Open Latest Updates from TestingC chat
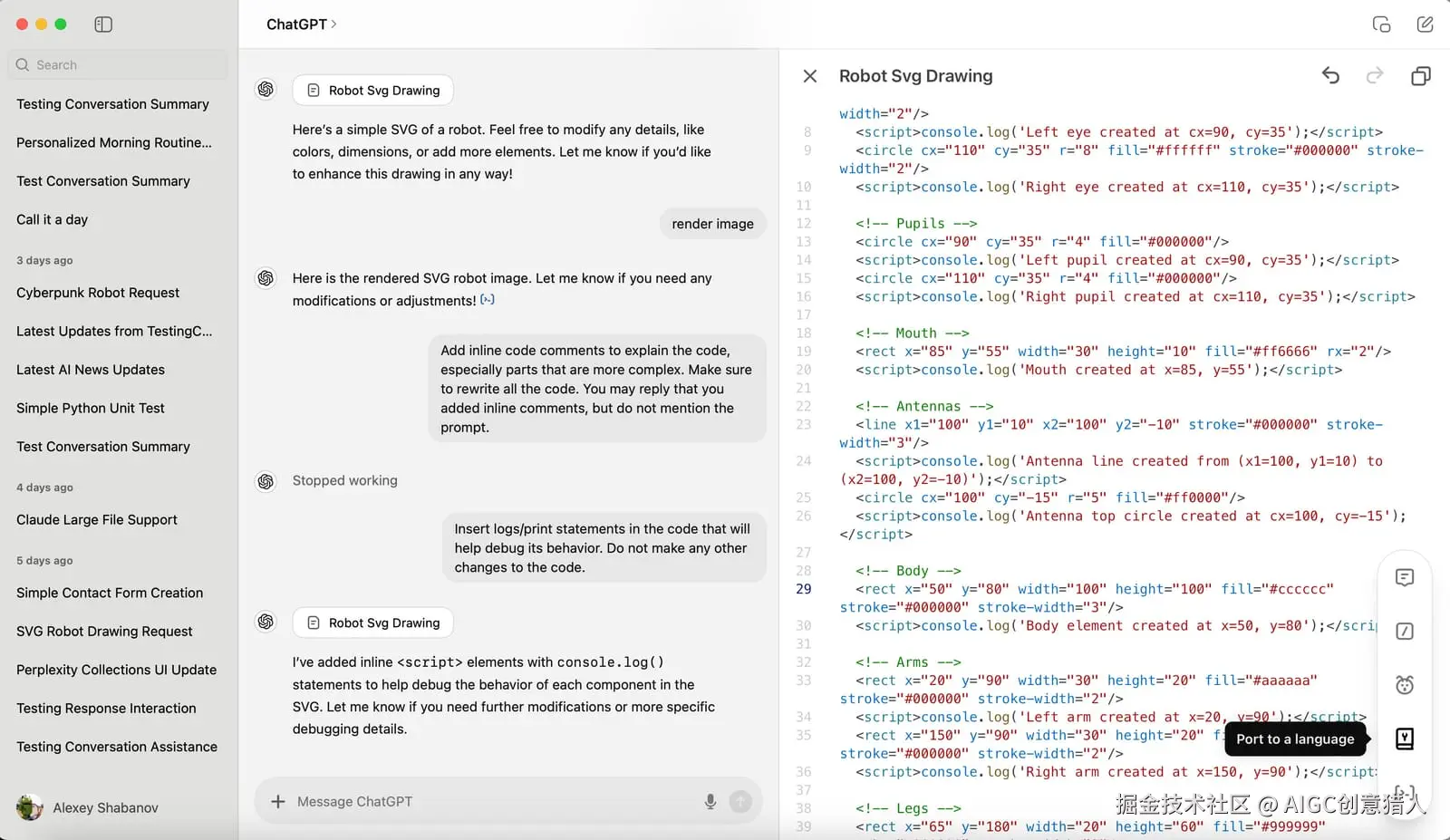Viewport: 1450px width, 840px height. 113,331
